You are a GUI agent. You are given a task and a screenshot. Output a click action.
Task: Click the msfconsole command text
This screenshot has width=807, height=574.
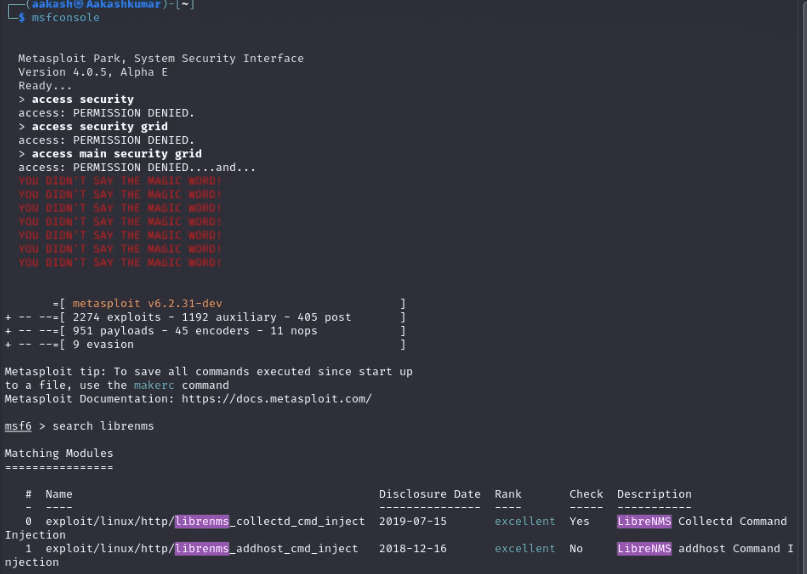(x=65, y=18)
